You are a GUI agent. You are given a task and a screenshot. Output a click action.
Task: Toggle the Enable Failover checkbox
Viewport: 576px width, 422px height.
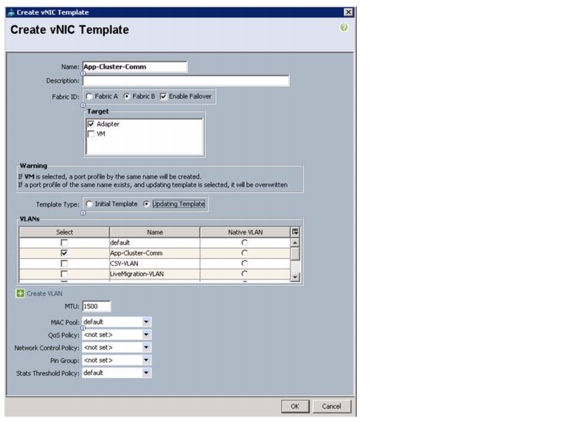point(163,96)
